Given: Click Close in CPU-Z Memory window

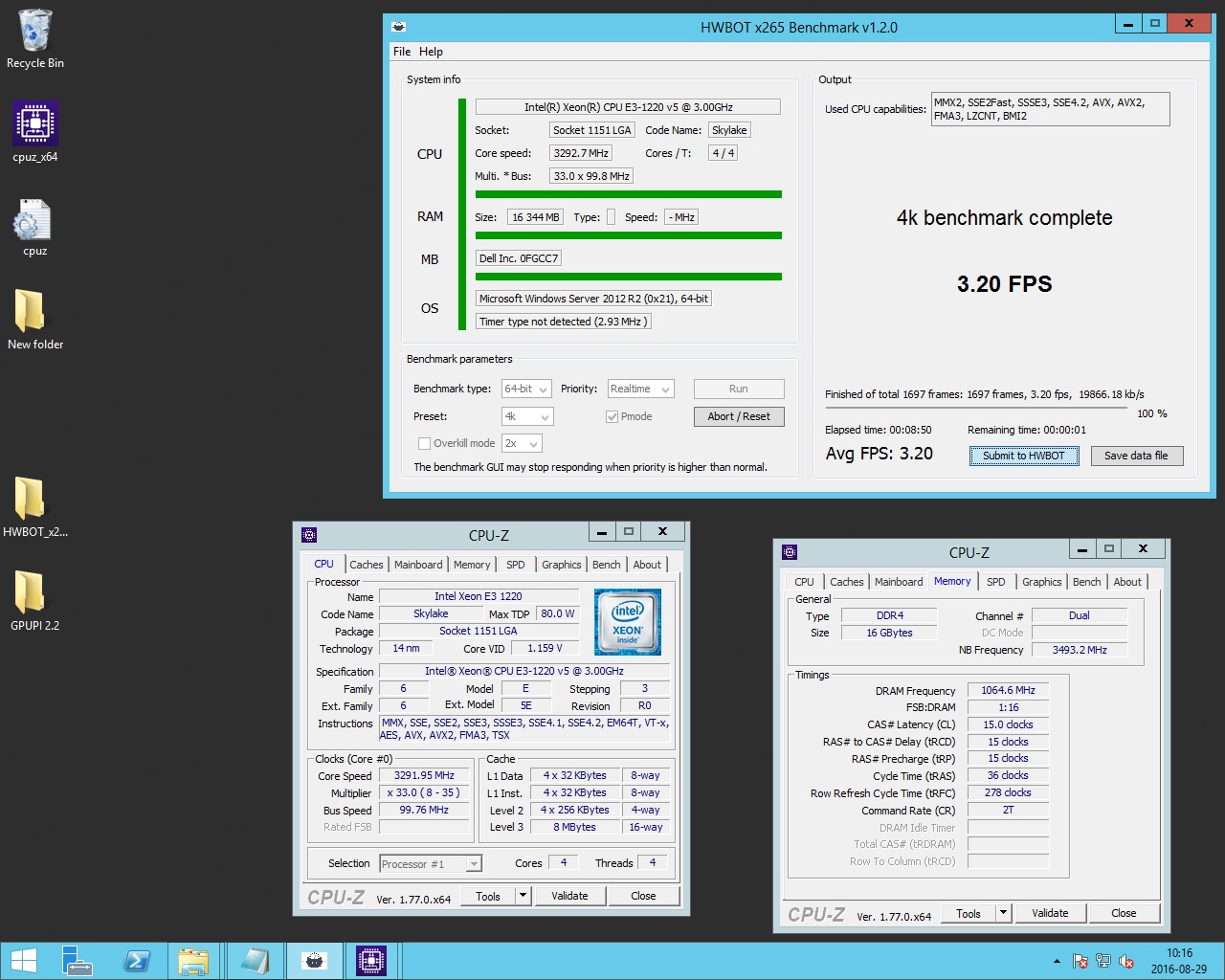Looking at the screenshot, I should pos(1124,913).
